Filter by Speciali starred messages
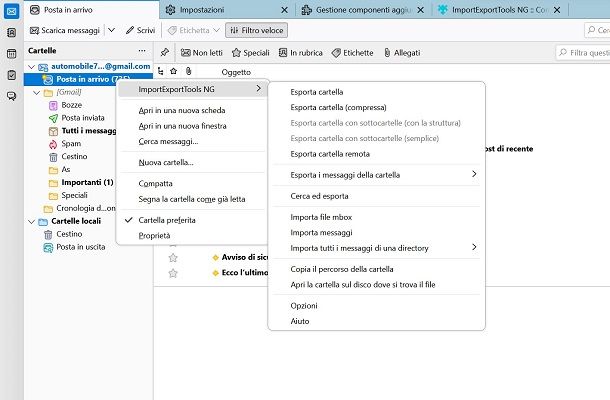The height and width of the screenshot is (400, 610). pyautogui.click(x=251, y=53)
